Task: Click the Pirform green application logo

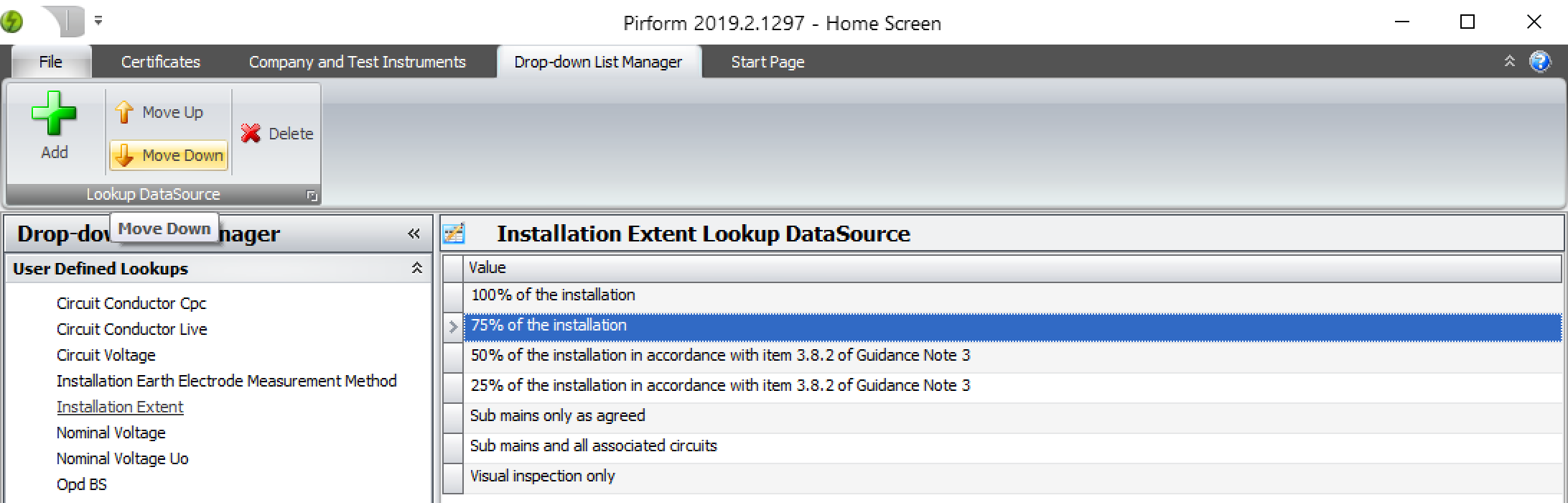Action: pos(11,22)
